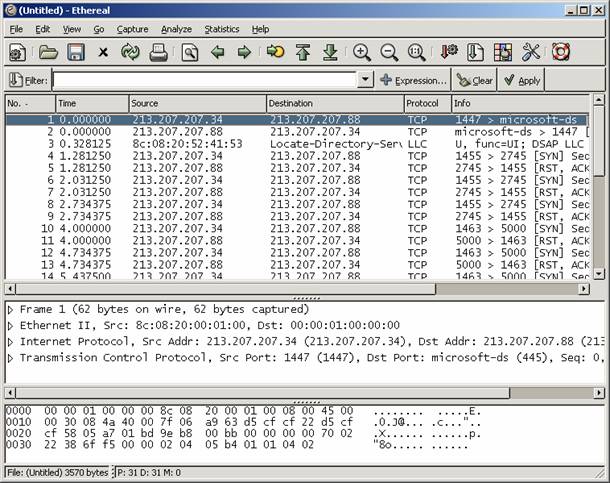Jump to first packet icon
The image size is (610, 483).
303,52
